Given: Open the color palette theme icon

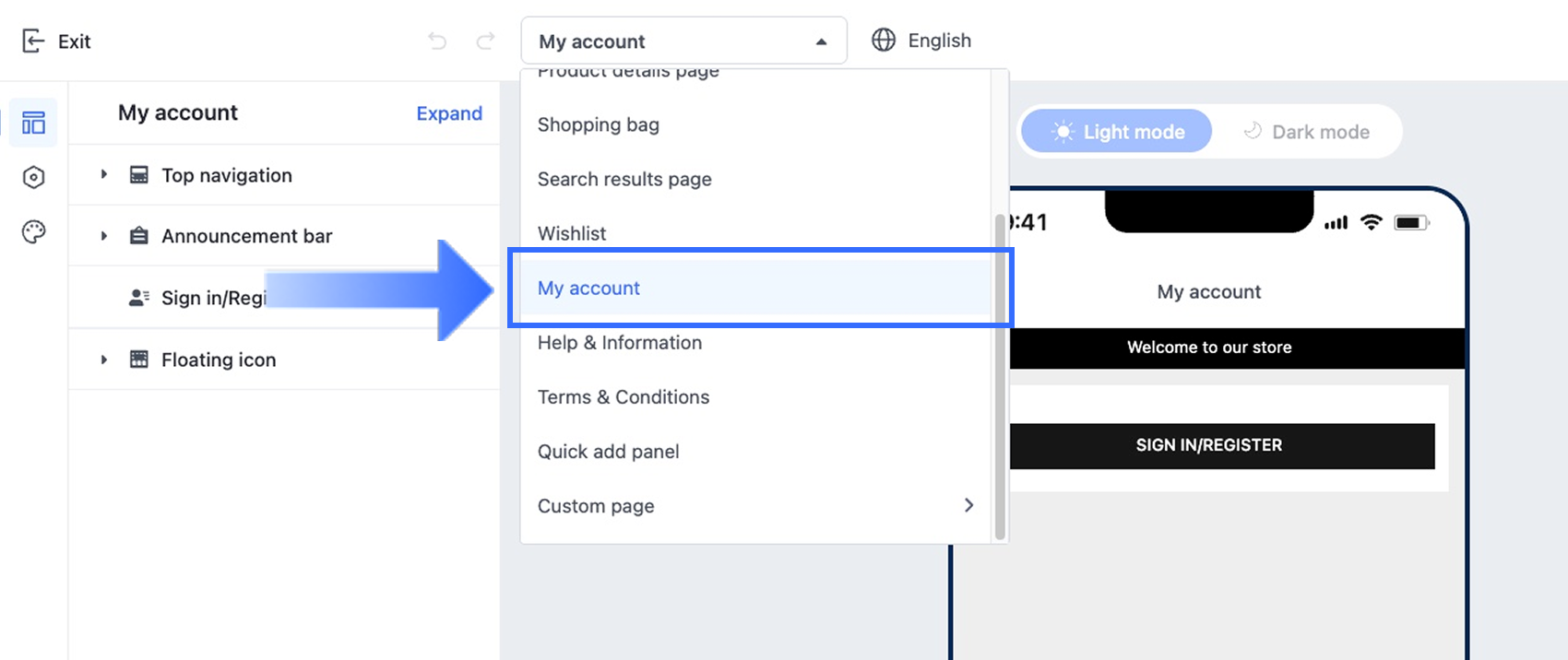Looking at the screenshot, I should point(34,231).
